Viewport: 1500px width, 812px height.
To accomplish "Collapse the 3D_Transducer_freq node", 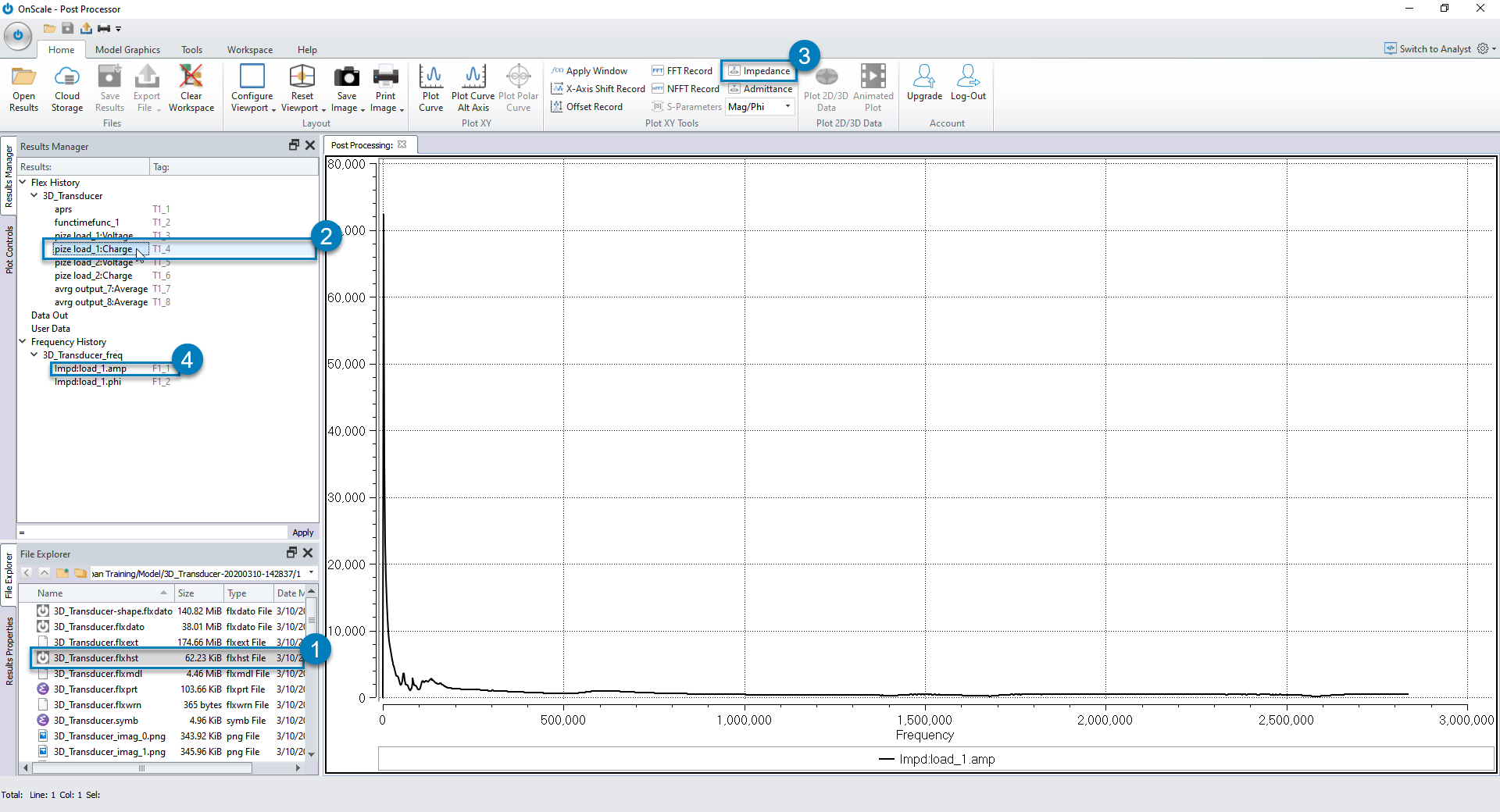I will [x=34, y=354].
